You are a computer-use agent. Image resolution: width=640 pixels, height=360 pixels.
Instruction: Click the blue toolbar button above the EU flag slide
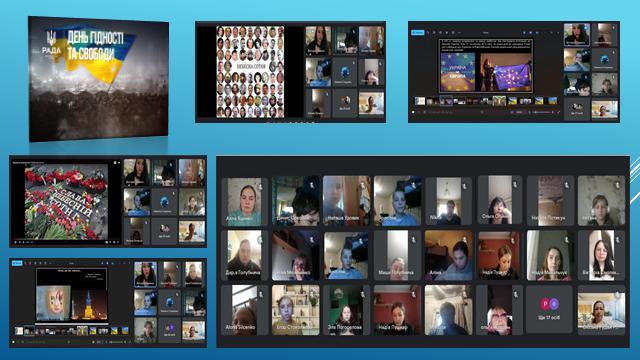(x=418, y=32)
